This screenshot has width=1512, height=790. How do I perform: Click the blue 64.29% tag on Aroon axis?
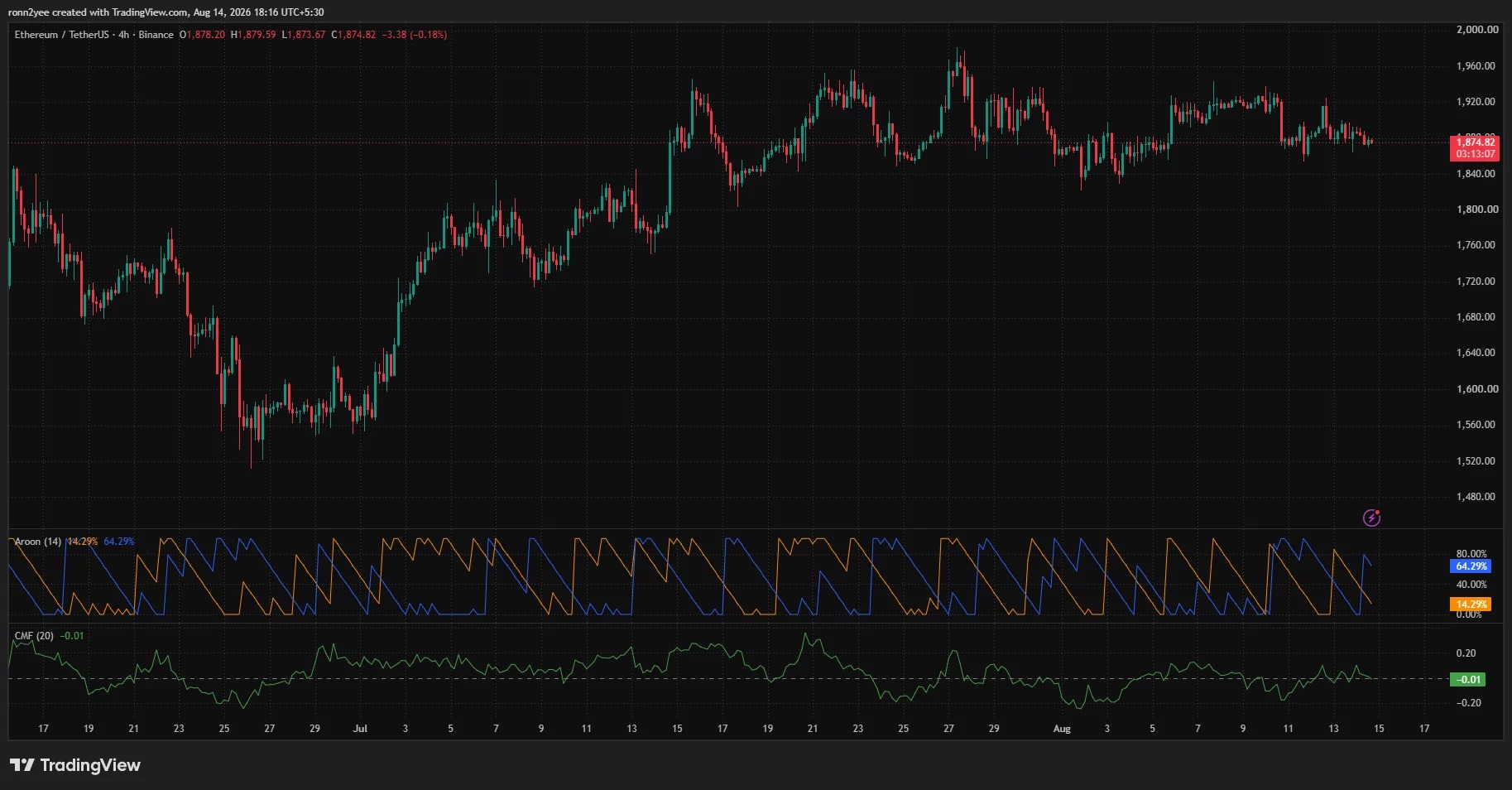(x=1471, y=566)
